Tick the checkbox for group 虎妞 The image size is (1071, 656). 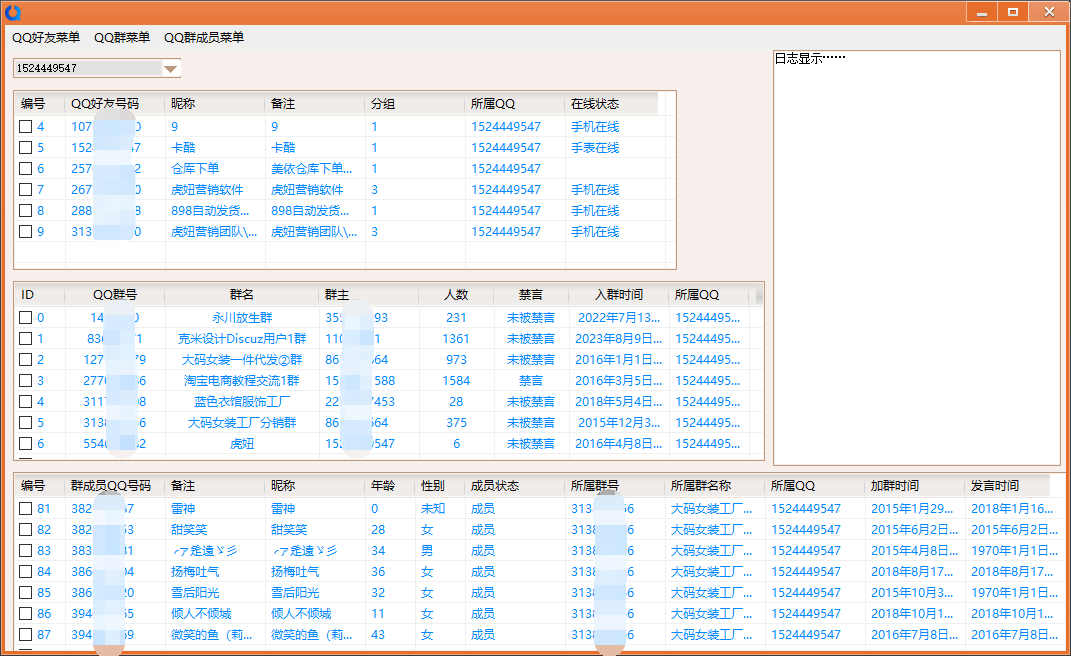click(x=25, y=443)
